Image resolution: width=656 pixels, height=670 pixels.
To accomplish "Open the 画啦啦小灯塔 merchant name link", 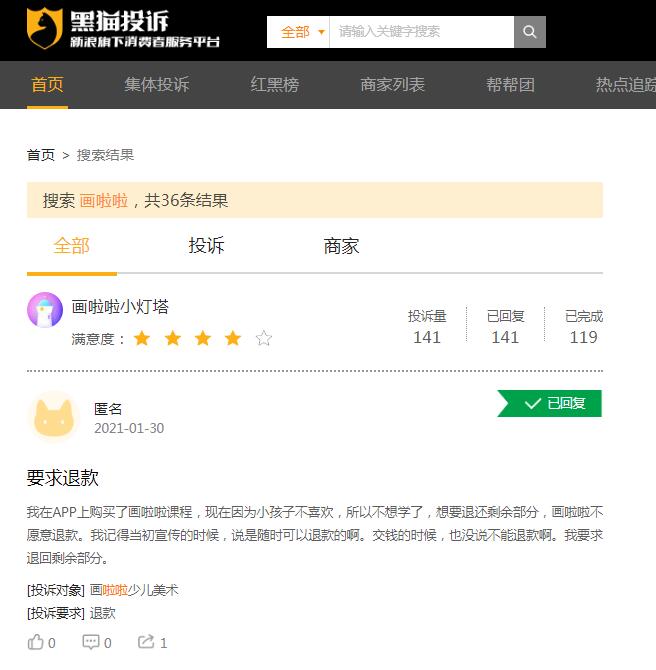I will click(x=120, y=306).
